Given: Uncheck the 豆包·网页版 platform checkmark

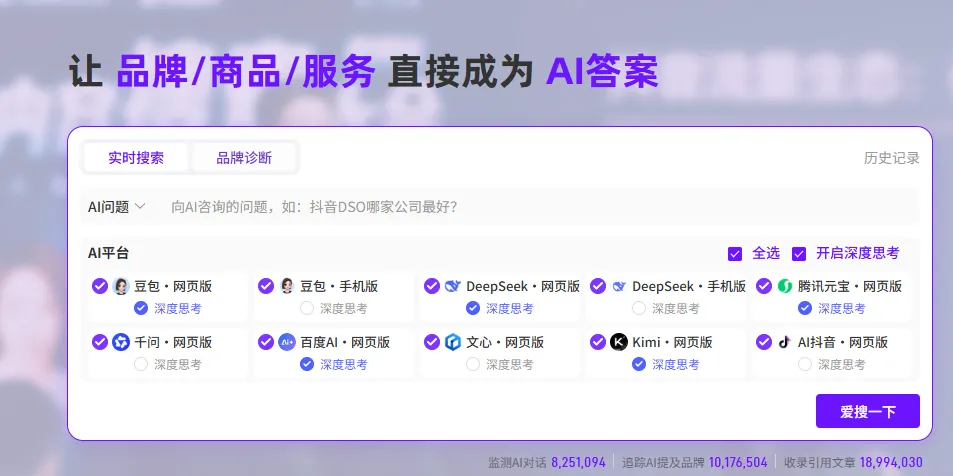Looking at the screenshot, I should (100, 286).
